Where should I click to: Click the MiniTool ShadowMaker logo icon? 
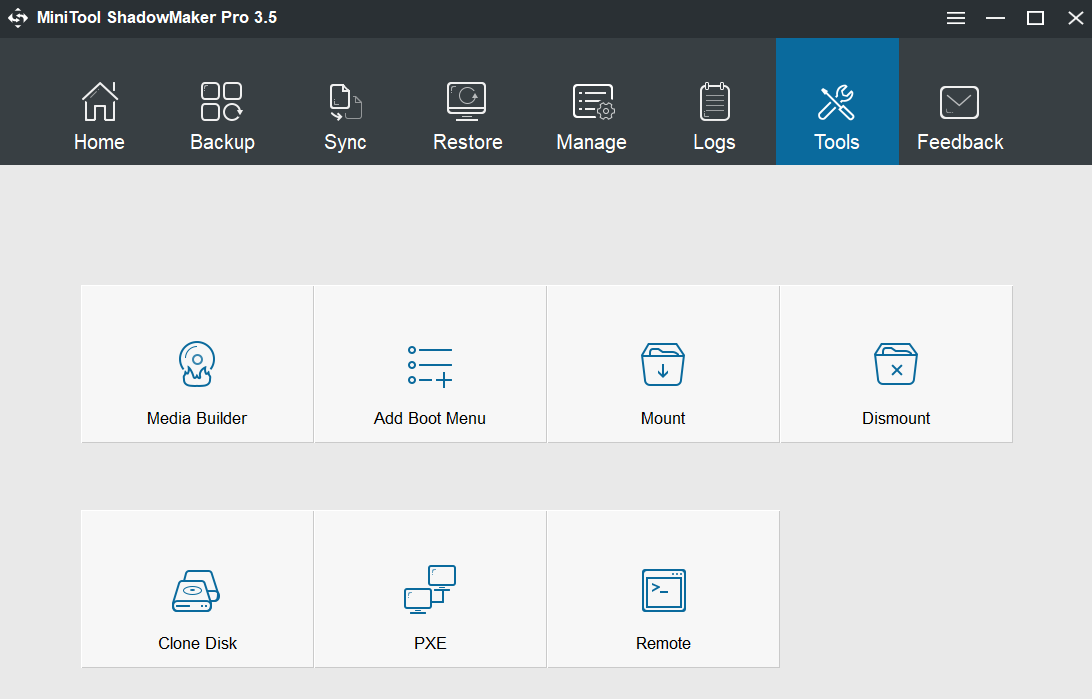tap(17, 18)
